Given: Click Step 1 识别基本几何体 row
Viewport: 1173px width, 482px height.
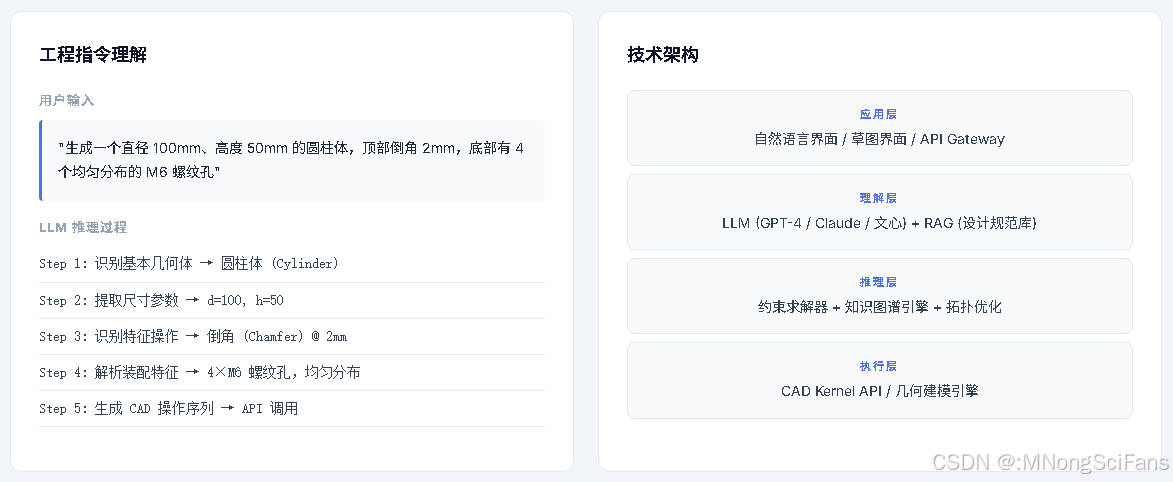Looking at the screenshot, I should tap(292, 263).
